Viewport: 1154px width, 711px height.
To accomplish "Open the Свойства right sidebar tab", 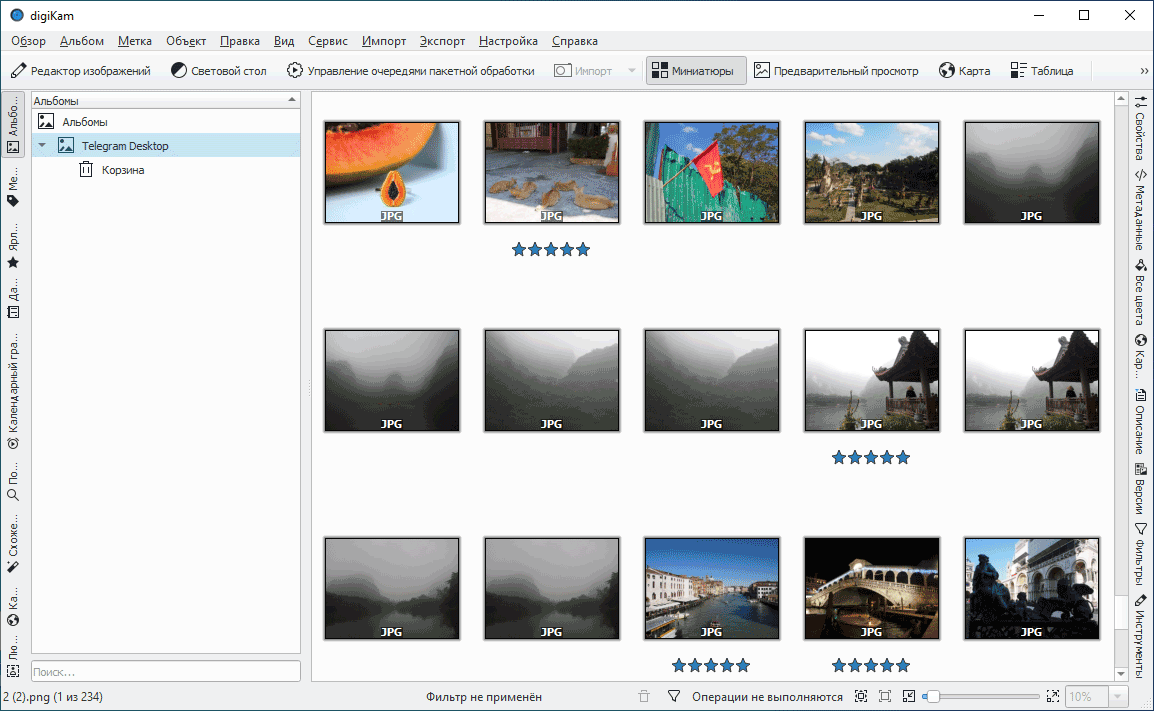I will 1140,129.
